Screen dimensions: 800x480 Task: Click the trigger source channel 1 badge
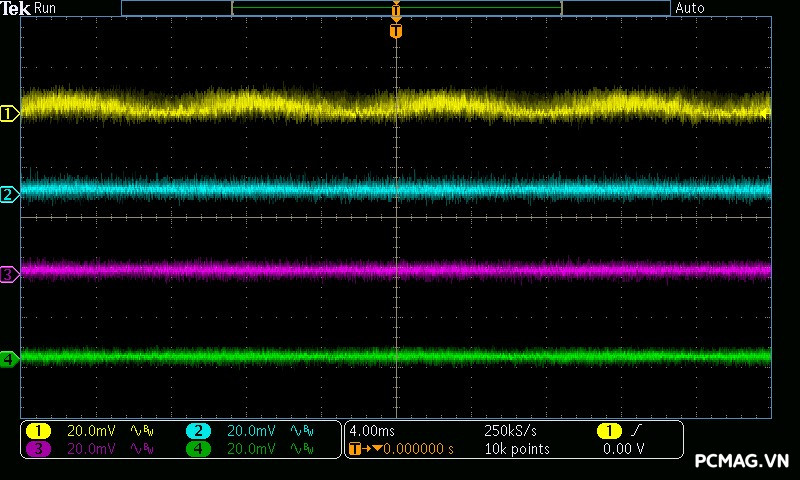[x=609, y=431]
